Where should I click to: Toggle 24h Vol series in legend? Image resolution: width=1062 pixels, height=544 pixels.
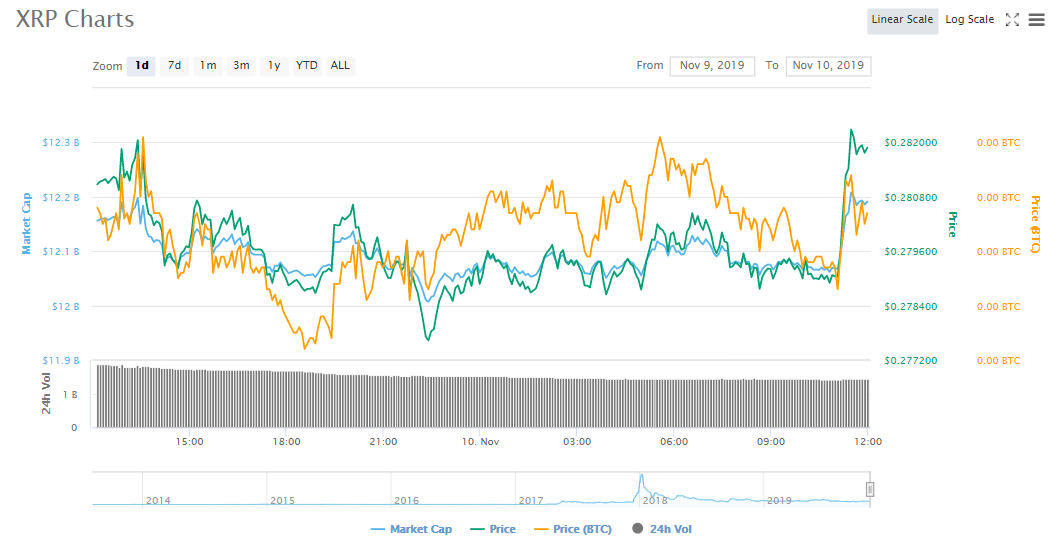coord(661,529)
